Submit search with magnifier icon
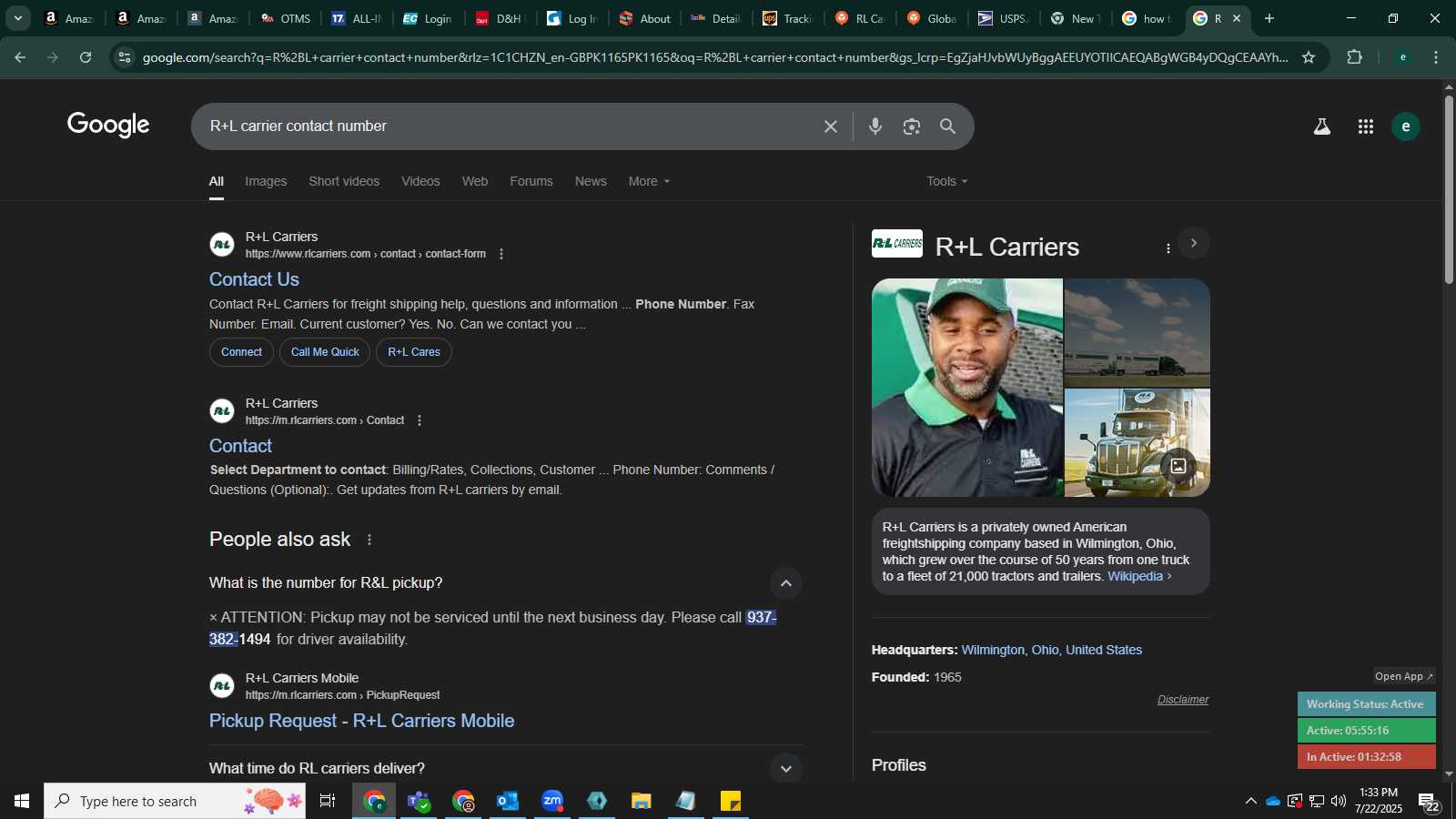 pos(948,126)
